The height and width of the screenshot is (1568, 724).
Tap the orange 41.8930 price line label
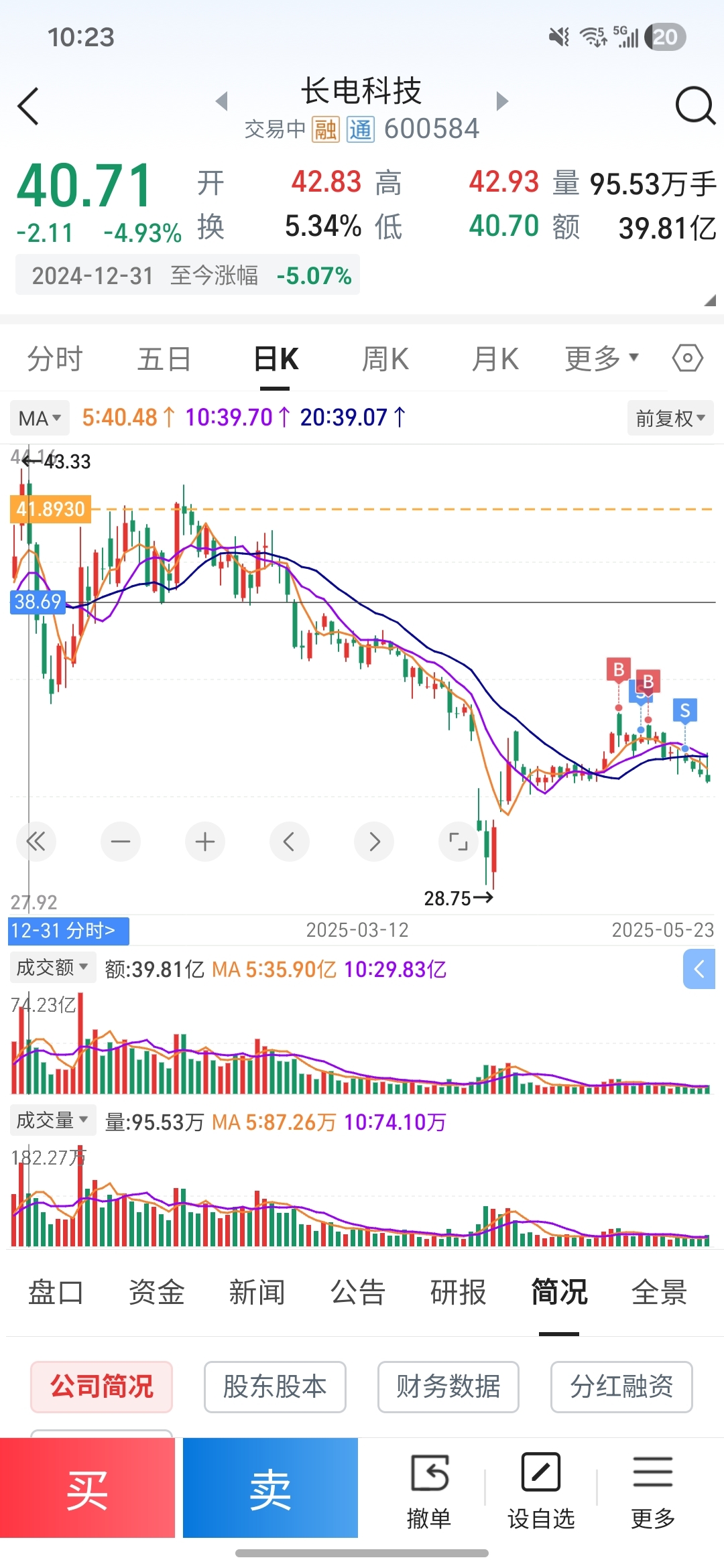click(x=50, y=509)
